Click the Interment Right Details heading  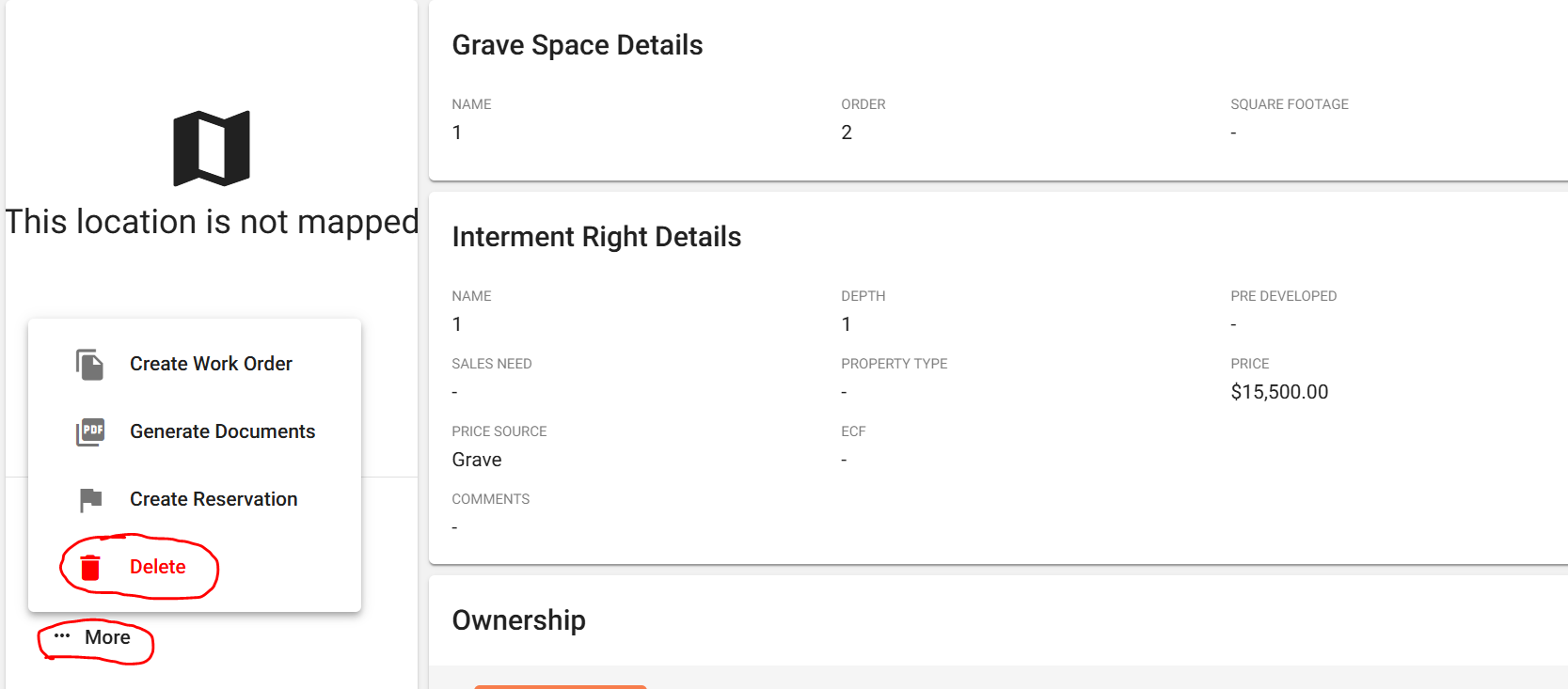click(x=596, y=237)
